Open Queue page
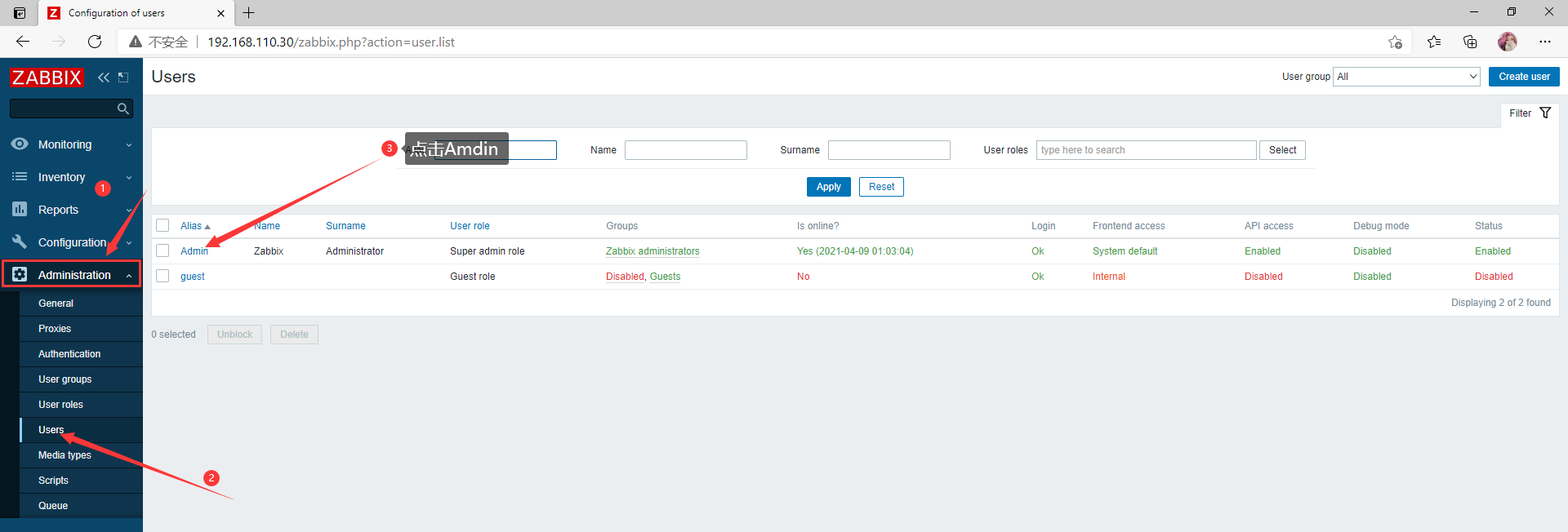 coord(53,506)
